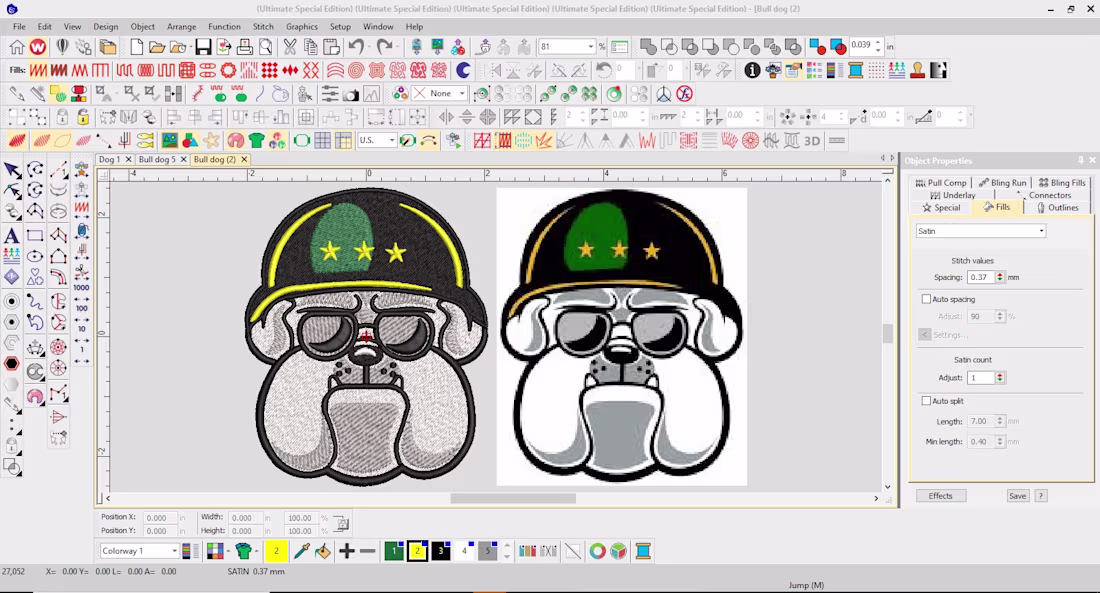This screenshot has height=593, width=1100.
Task: Click the red Wilcom W logo icon
Action: [38, 47]
